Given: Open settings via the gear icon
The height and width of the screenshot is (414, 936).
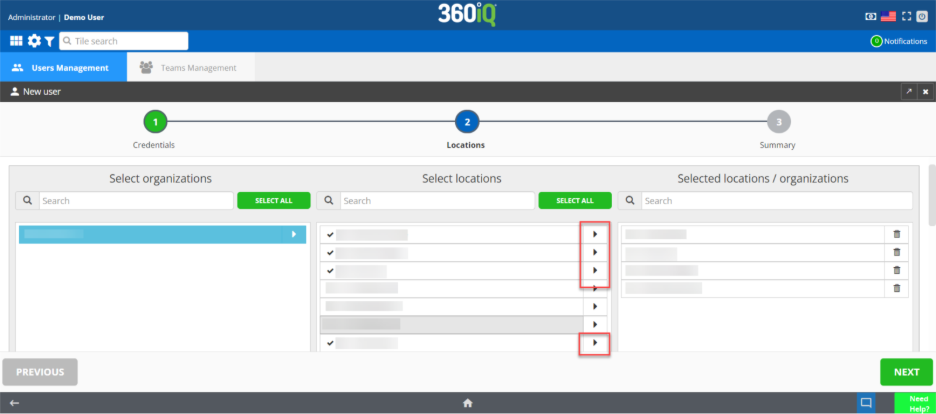Looking at the screenshot, I should [34, 41].
